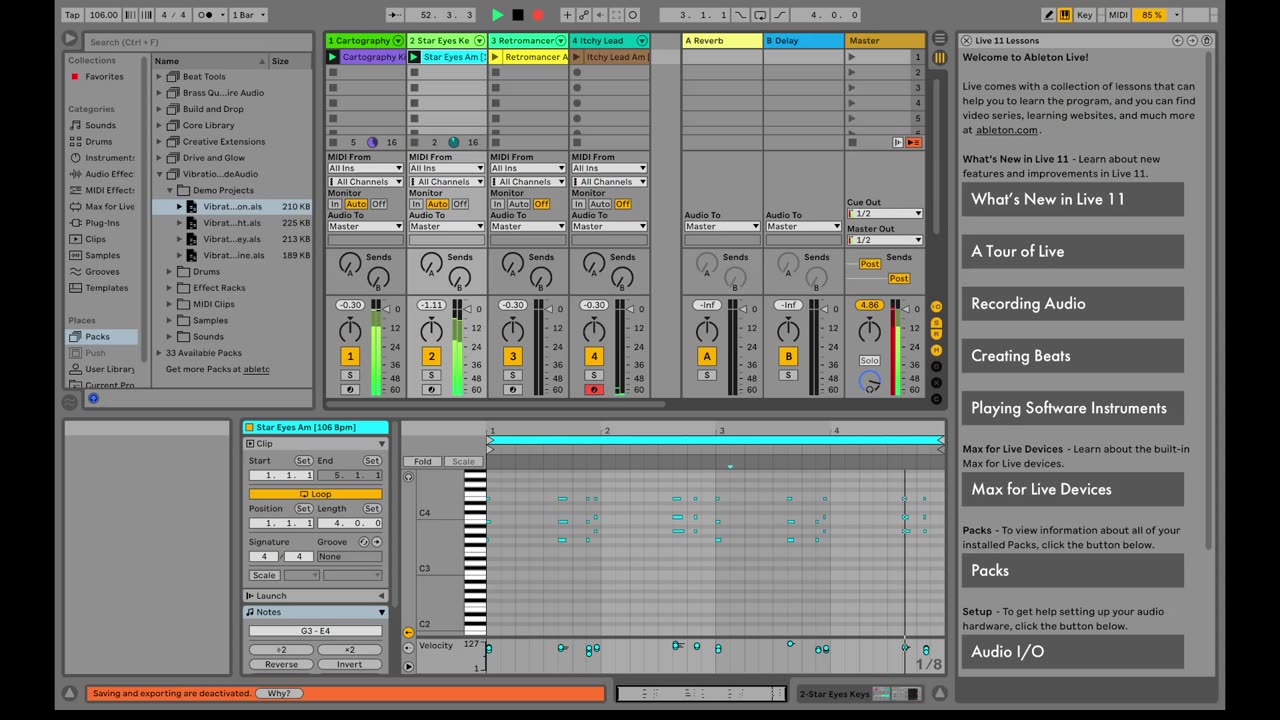Disarm track 4 red record arm
The image size is (1280, 720).
594,389
